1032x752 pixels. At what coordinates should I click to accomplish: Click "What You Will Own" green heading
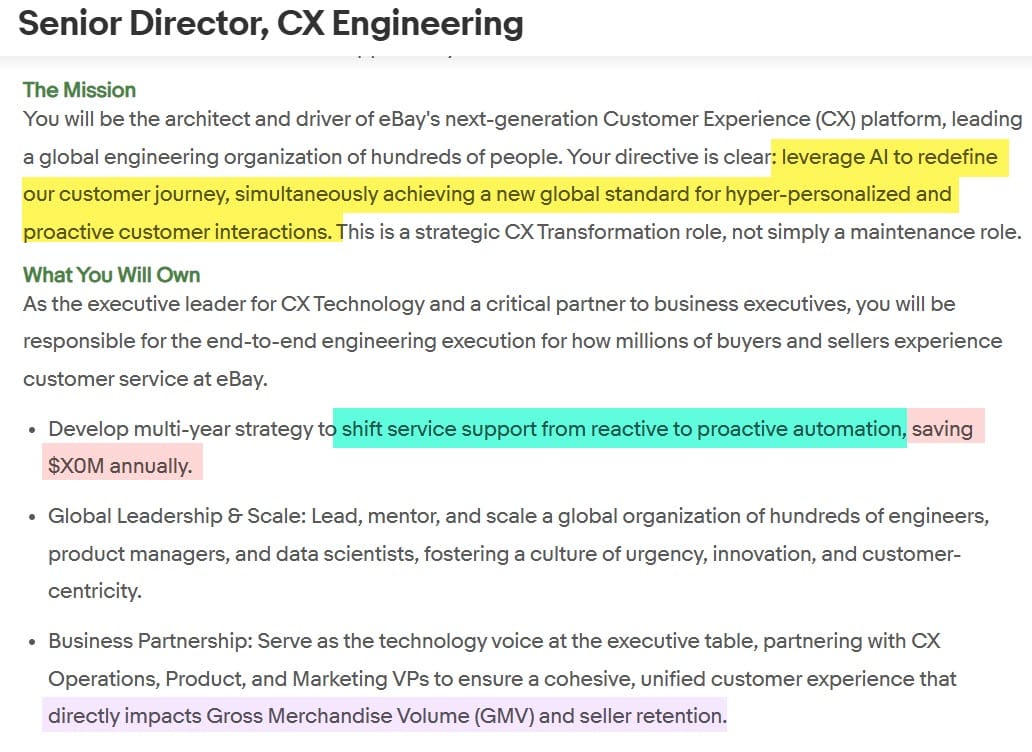pyautogui.click(x=111, y=275)
